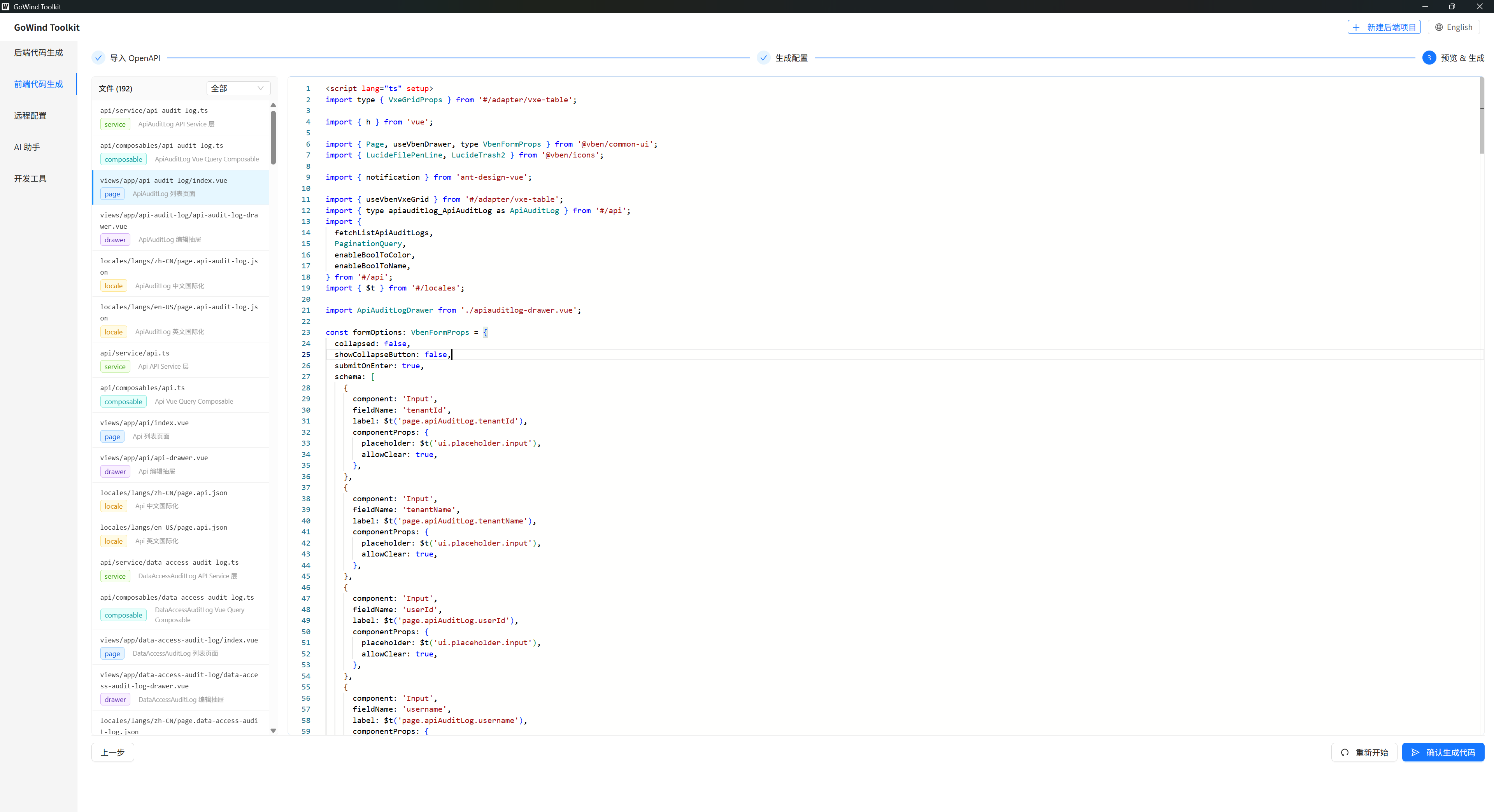Screen dimensions: 1494x812
Task: Click the send icon on 确认生成代码 button
Action: [x=1416, y=752]
